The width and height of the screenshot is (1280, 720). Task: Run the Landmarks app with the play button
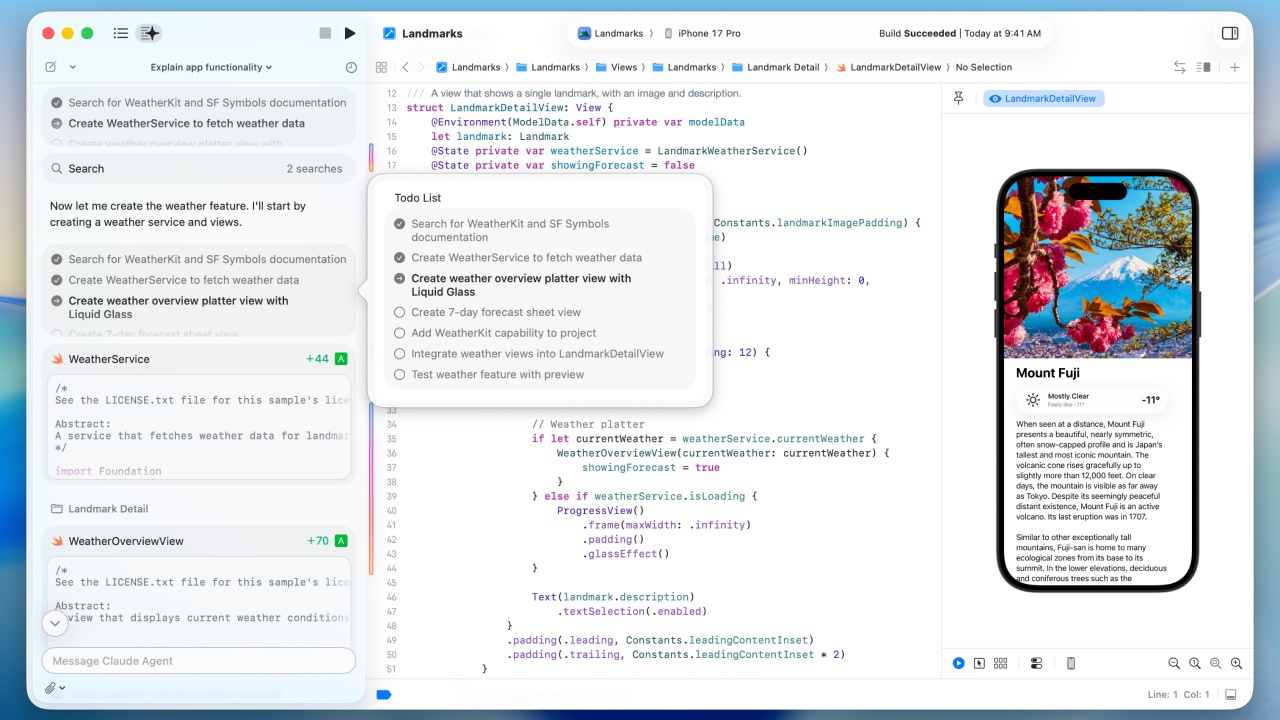click(x=349, y=33)
